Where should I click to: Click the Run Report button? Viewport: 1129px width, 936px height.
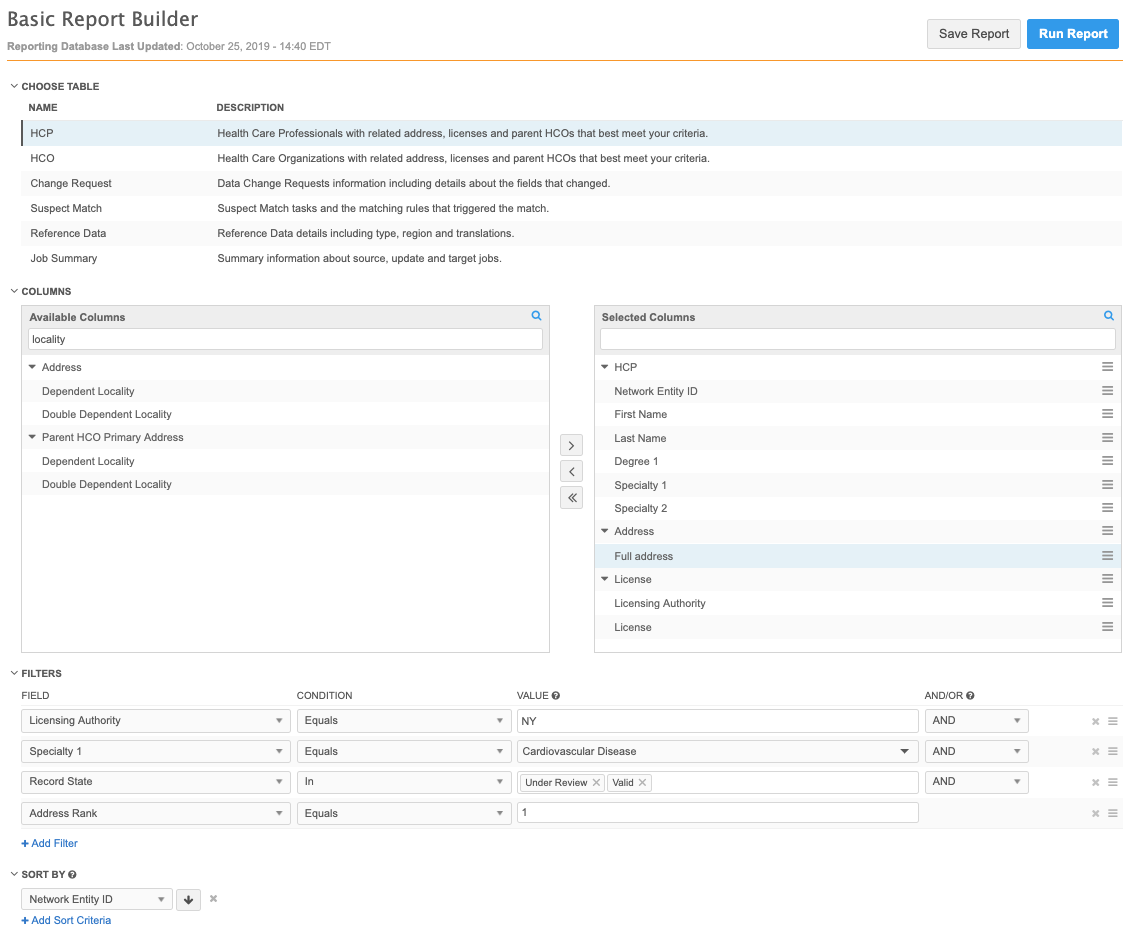[x=1072, y=34]
